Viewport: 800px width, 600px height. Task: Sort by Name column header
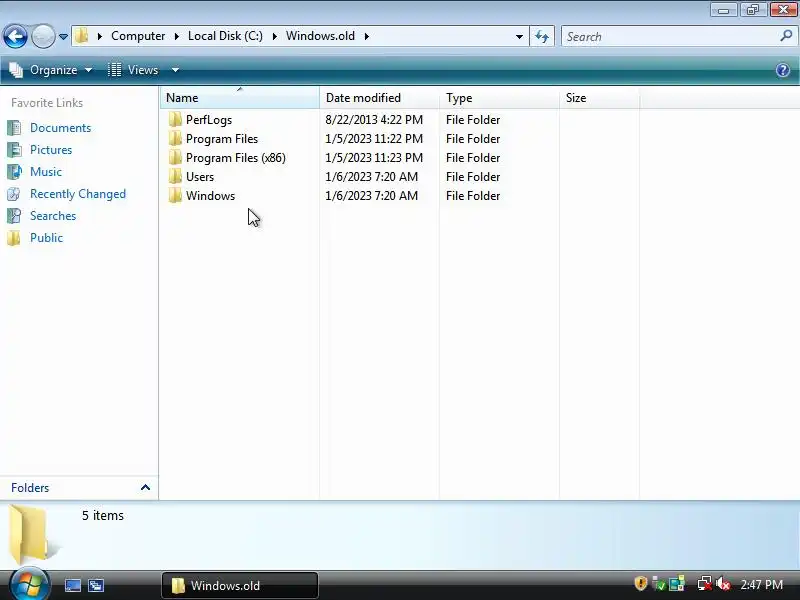(x=240, y=97)
